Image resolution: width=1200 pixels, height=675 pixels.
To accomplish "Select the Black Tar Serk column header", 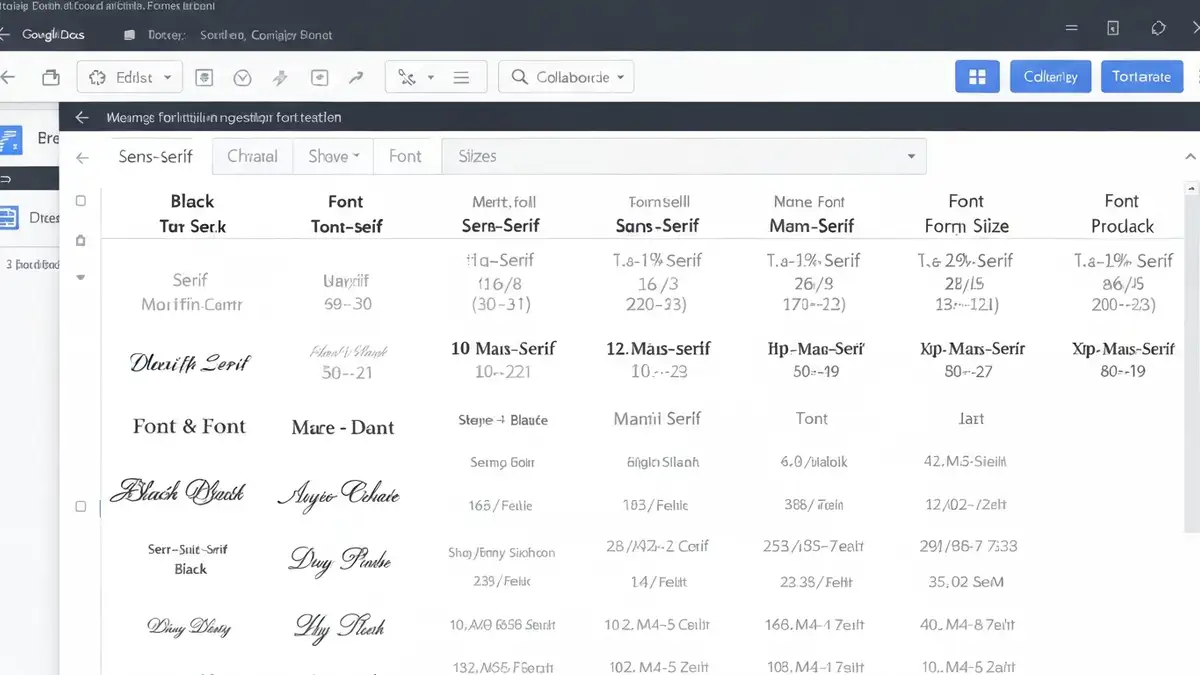I will (192, 214).
